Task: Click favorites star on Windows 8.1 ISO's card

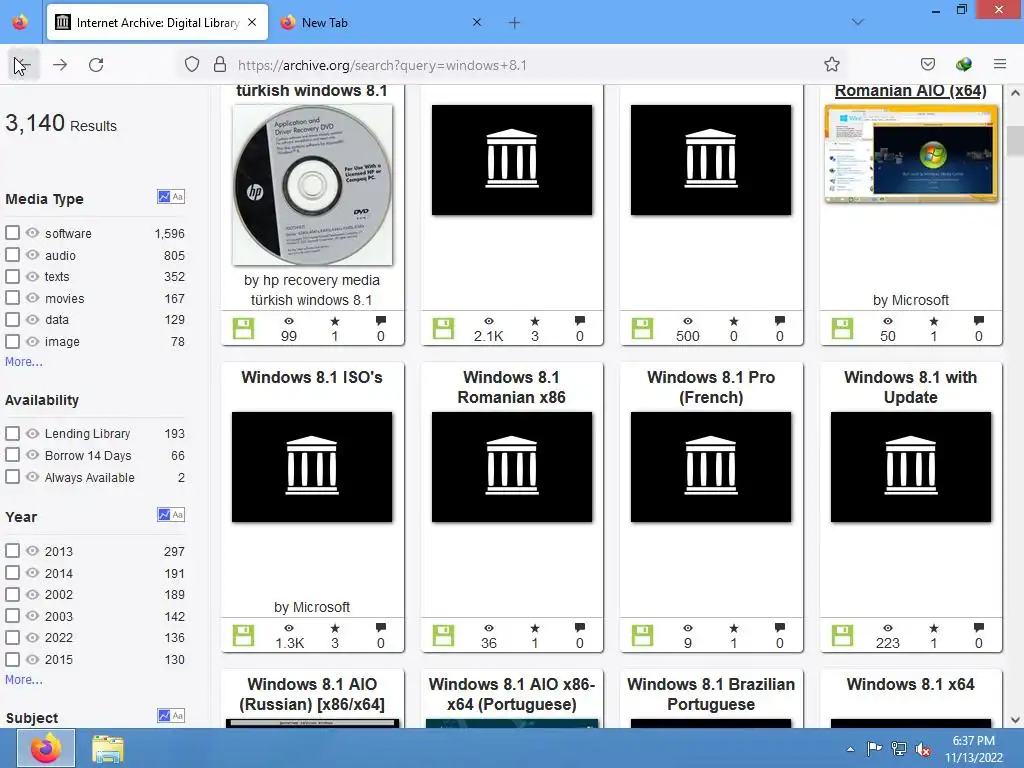Action: point(335,628)
